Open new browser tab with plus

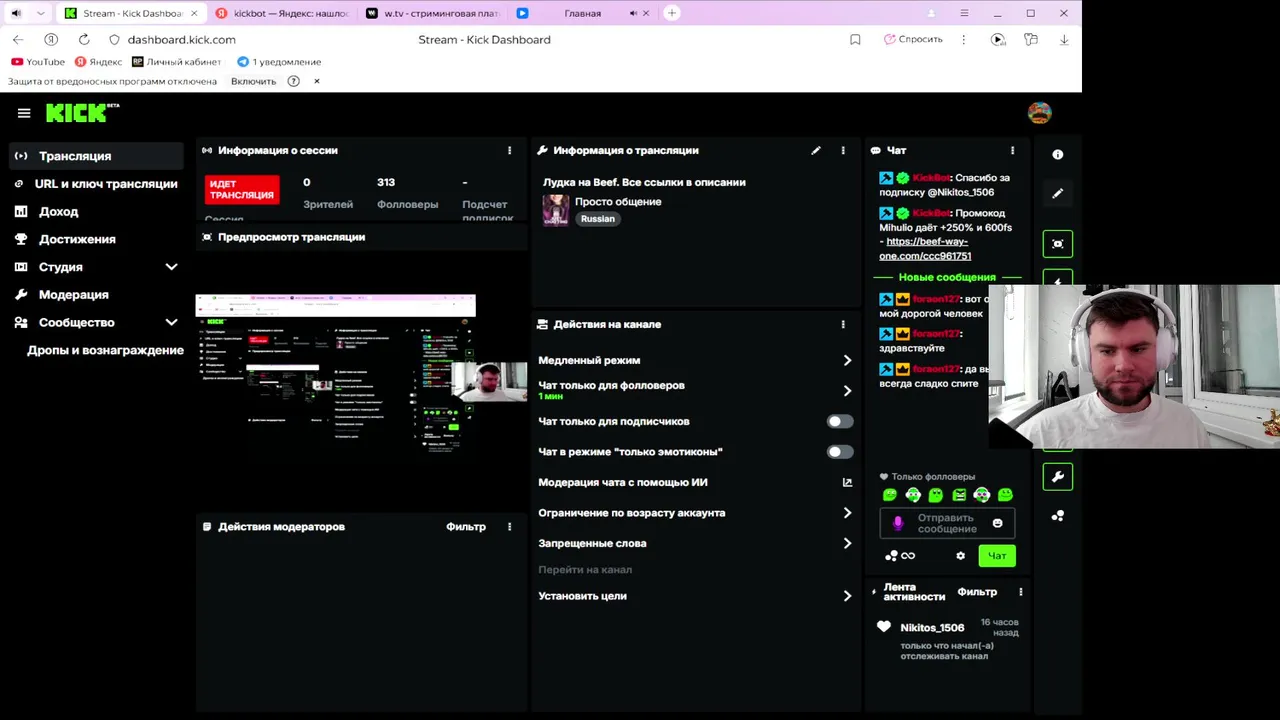[x=672, y=13]
